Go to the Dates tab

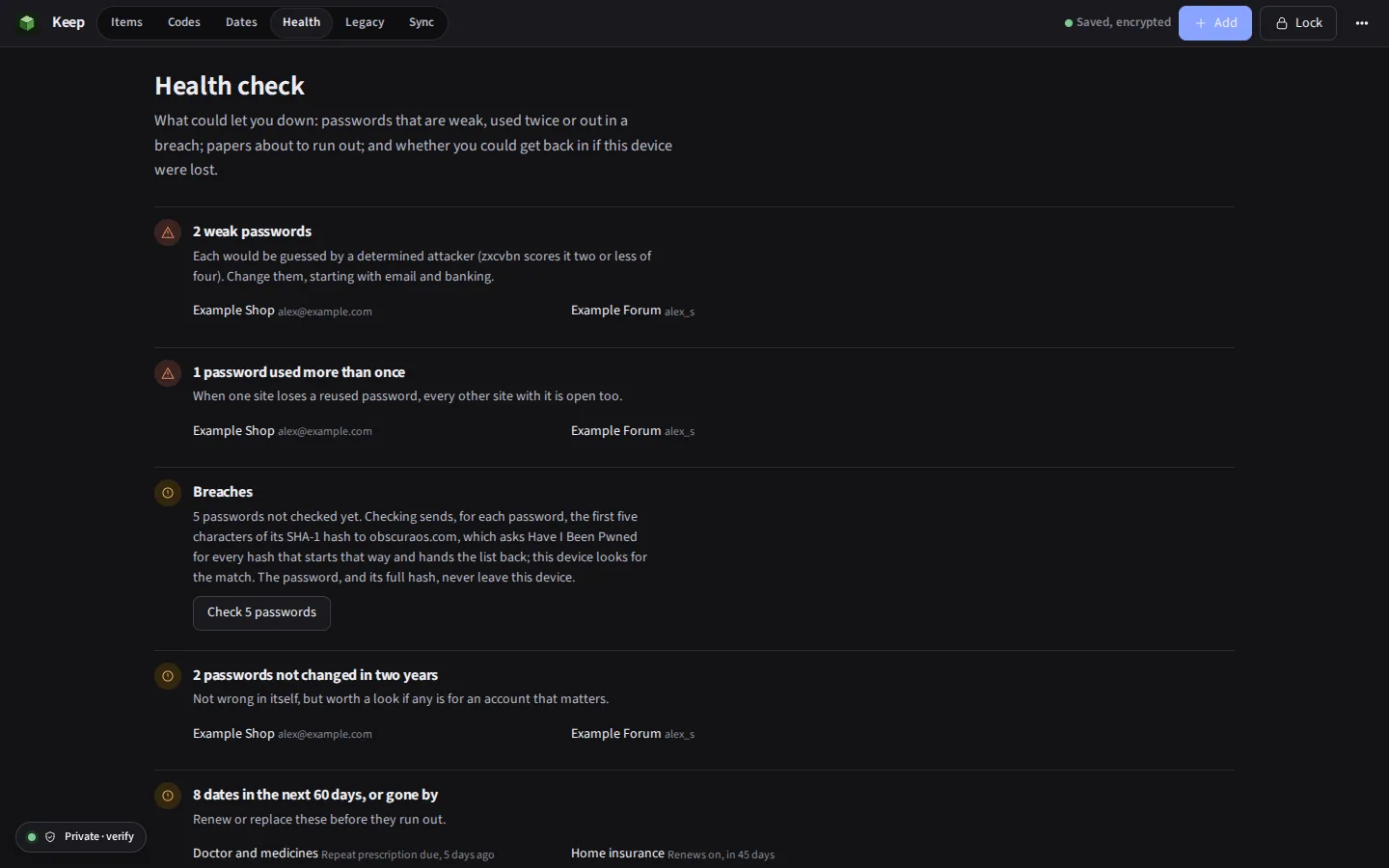[x=241, y=22]
